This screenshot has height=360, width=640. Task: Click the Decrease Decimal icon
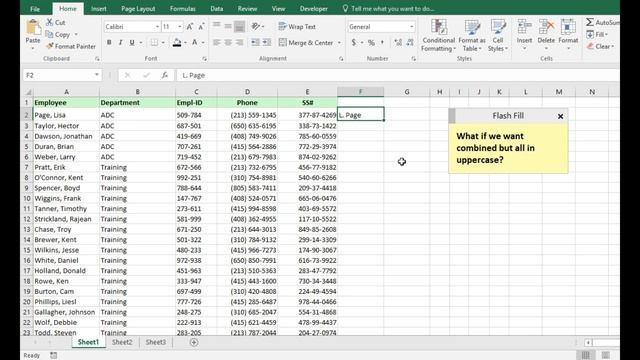pos(410,42)
